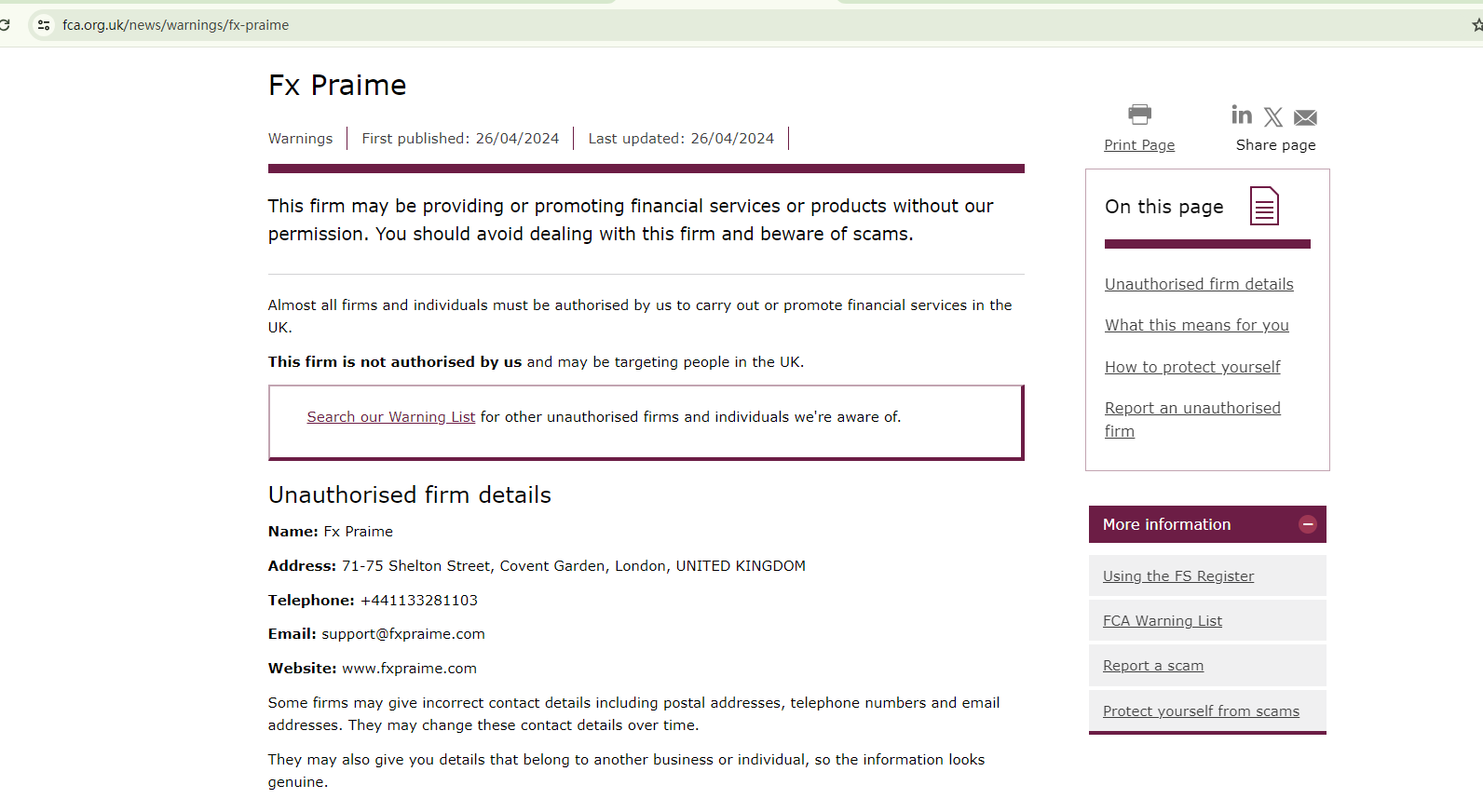Click the More information header
Screen dimensions: 1483x812
(1167, 524)
